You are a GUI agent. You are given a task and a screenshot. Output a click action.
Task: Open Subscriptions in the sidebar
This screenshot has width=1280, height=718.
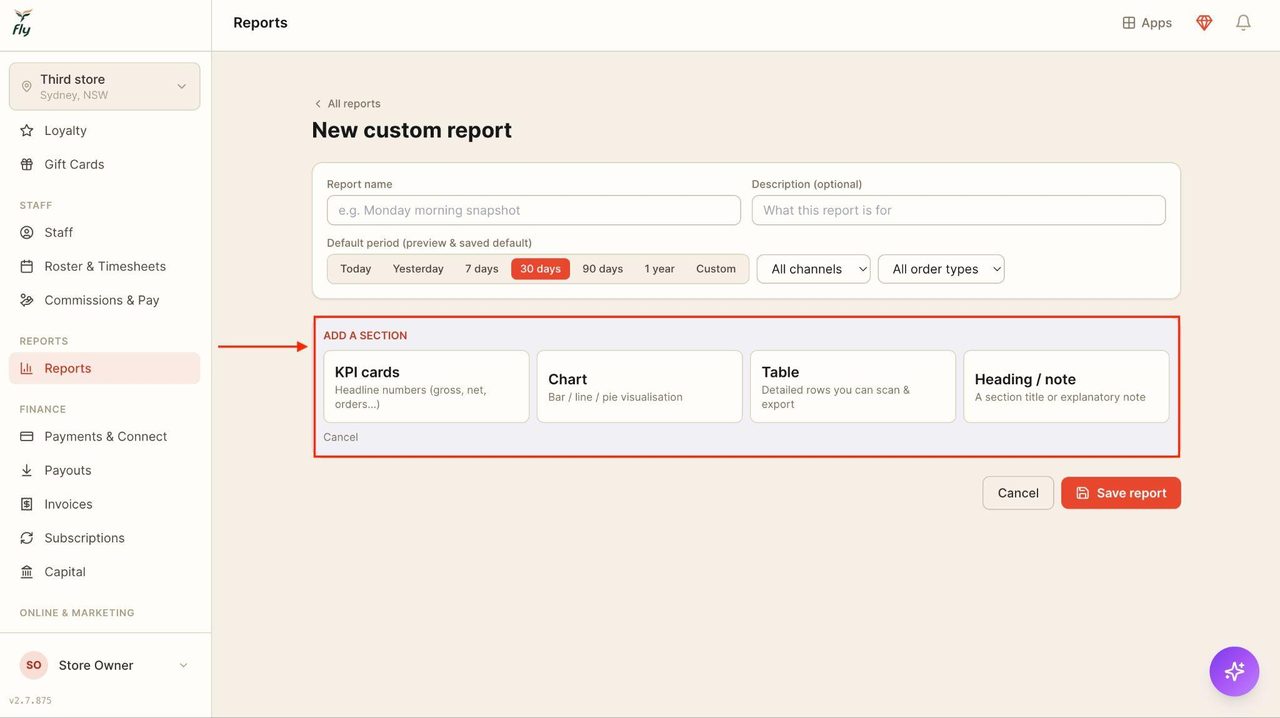[x=105, y=538]
